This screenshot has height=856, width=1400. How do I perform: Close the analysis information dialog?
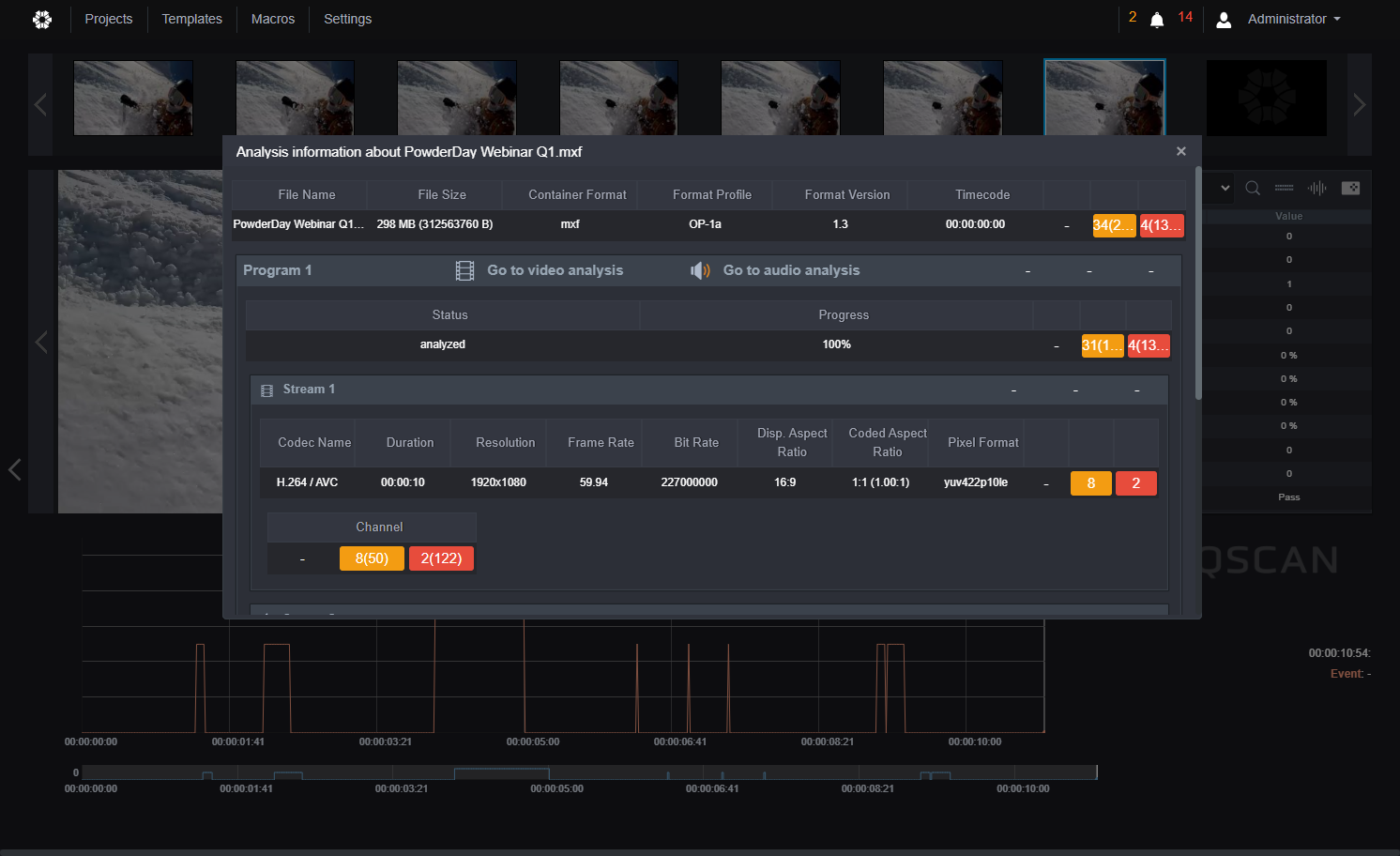point(1181,151)
